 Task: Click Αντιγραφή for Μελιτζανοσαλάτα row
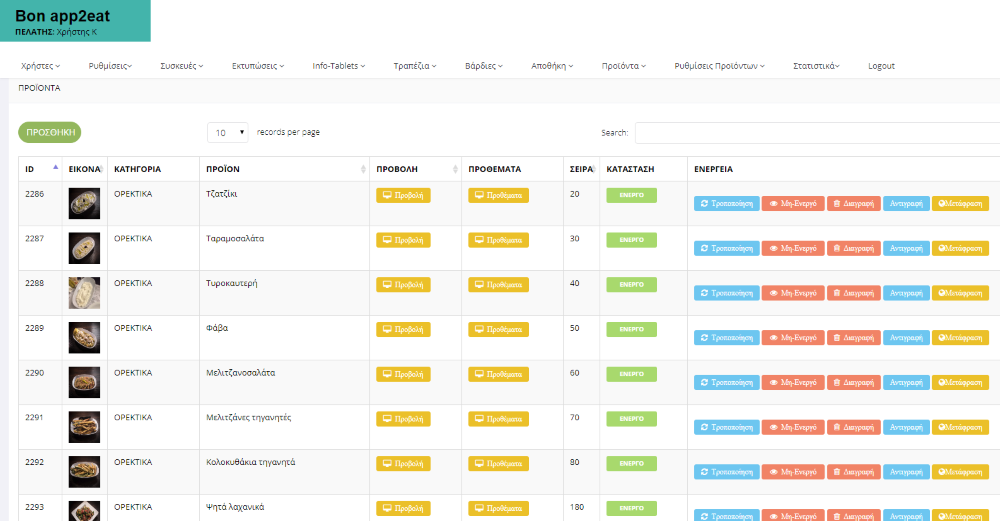[x=906, y=382]
